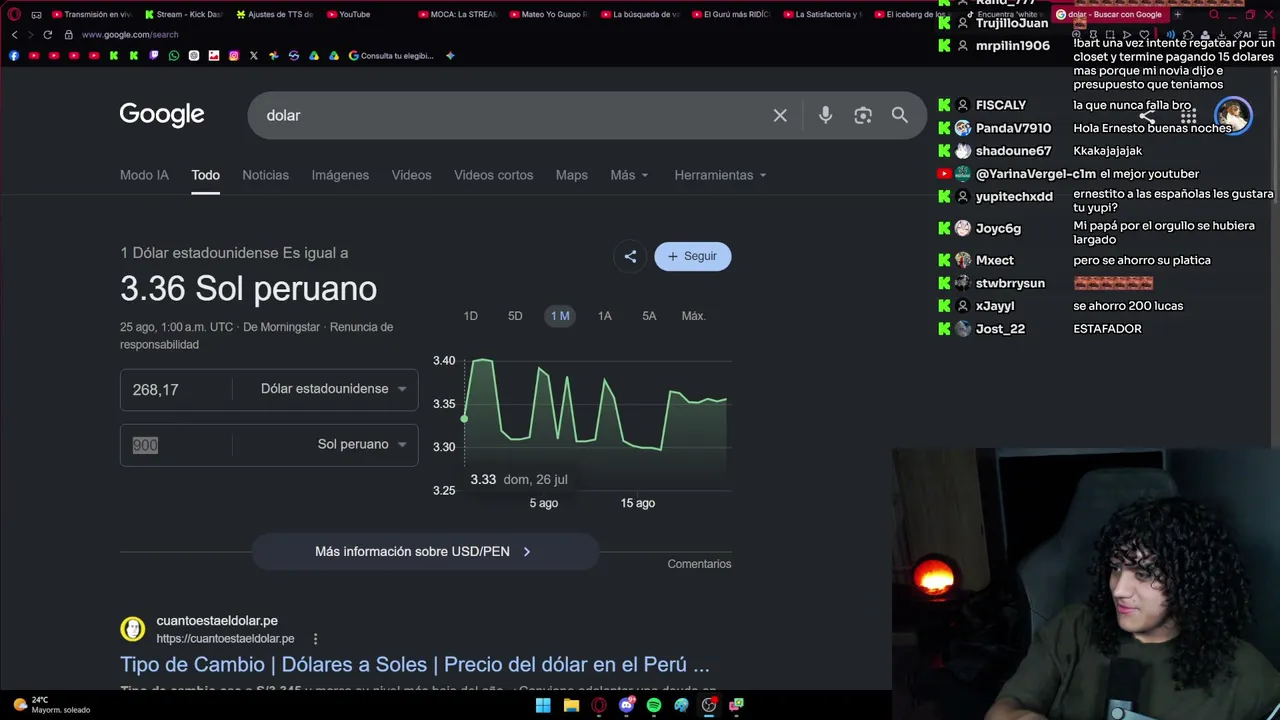The width and height of the screenshot is (1280, 720).
Task: Open the X (Twitter) bookmark icon
Action: point(254,56)
